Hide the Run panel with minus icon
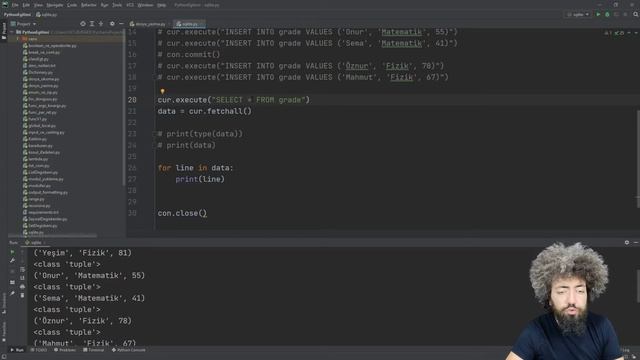The width and height of the screenshot is (640, 360). (x=636, y=242)
